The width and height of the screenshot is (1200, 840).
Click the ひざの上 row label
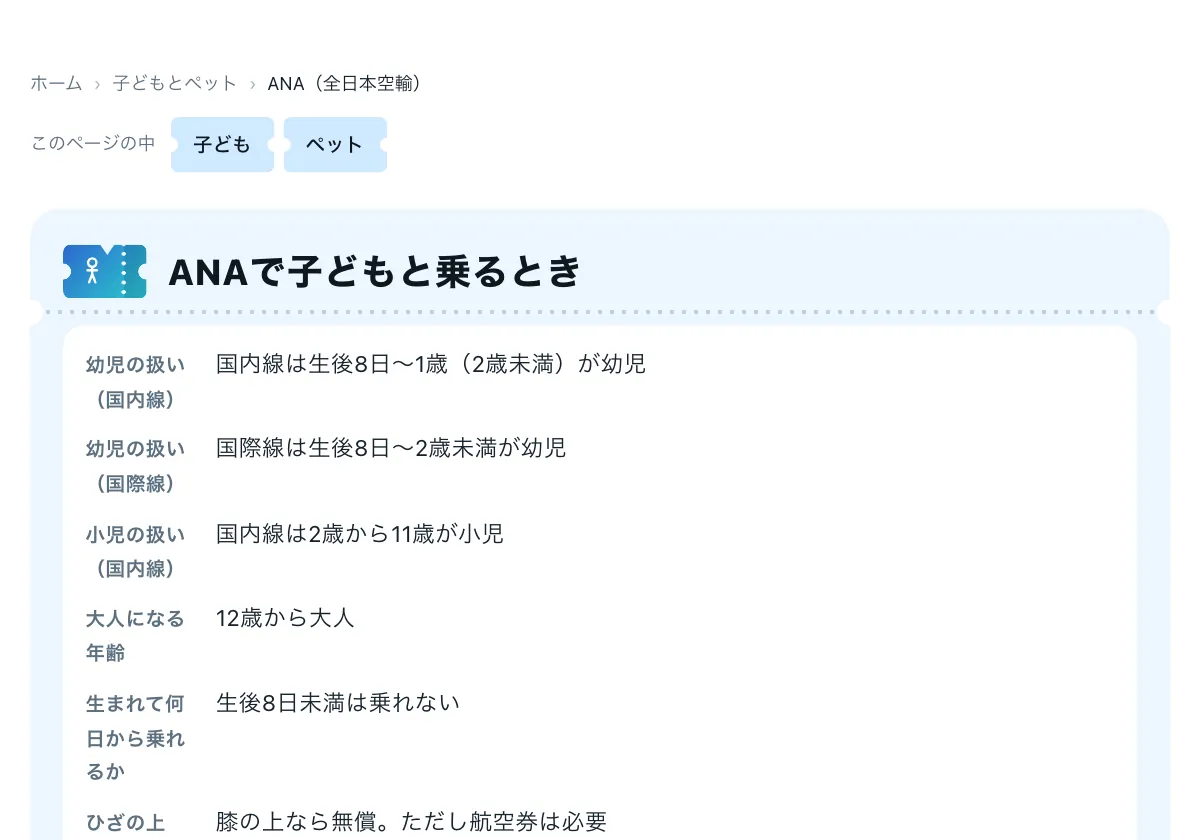pyautogui.click(x=125, y=823)
